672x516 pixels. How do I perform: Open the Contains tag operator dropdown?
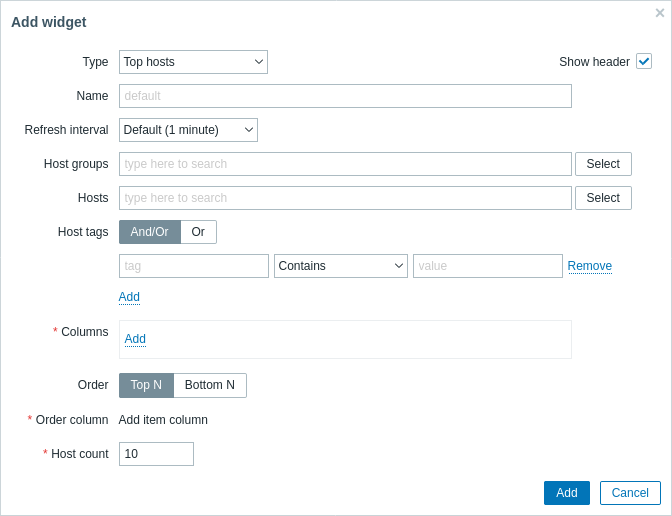[341, 266]
